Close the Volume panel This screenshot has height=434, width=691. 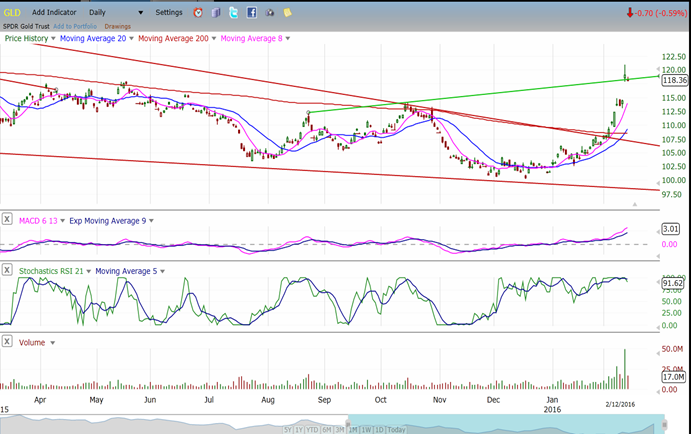8,342
